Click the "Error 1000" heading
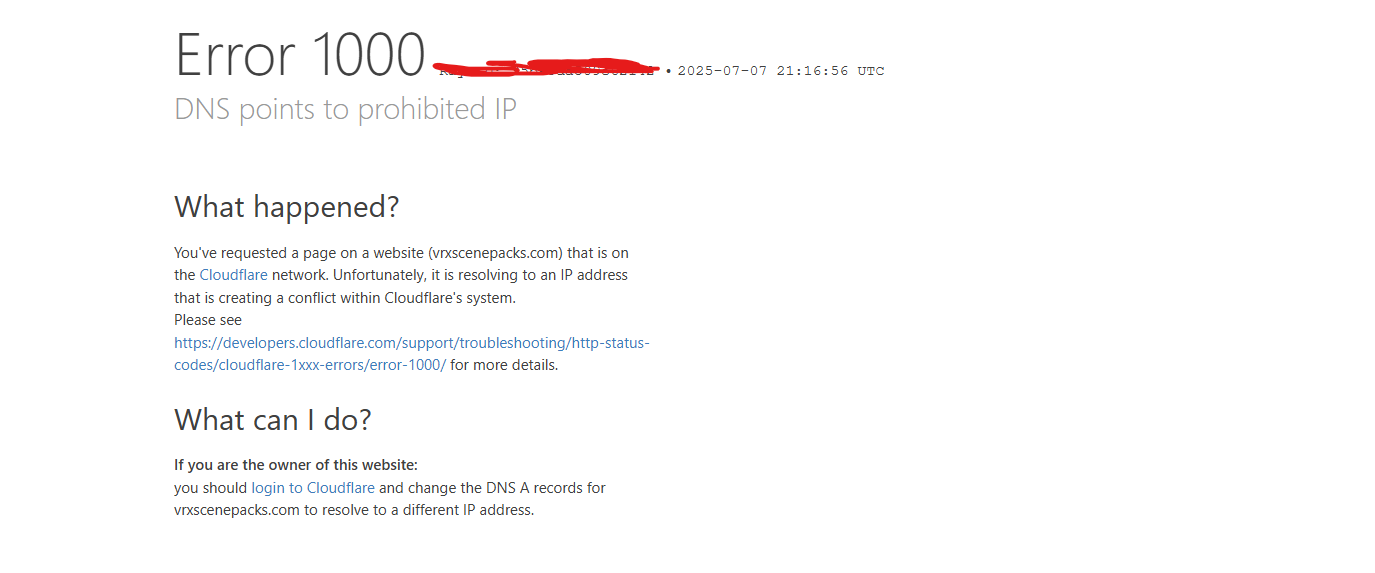Screen dimensions: 1375x573 [x=300, y=55]
